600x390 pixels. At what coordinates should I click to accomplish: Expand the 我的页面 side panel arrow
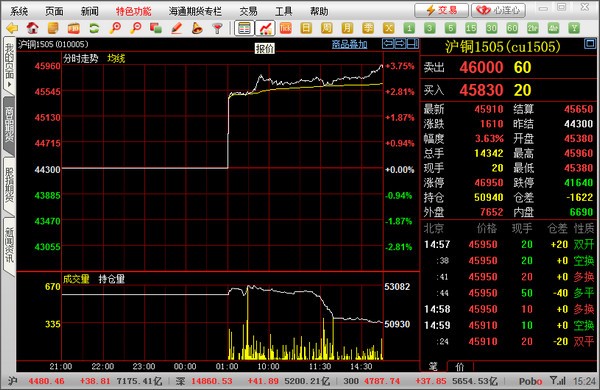(x=9, y=84)
